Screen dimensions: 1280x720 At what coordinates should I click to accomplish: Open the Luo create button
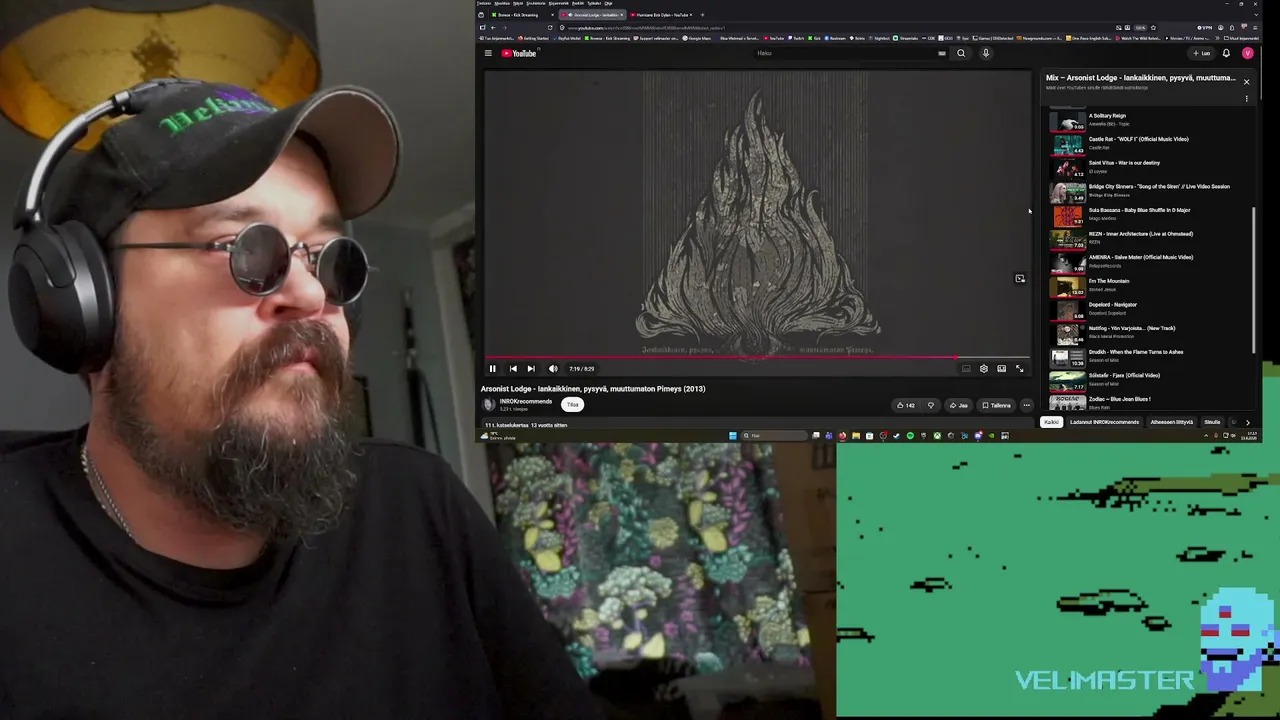1202,53
